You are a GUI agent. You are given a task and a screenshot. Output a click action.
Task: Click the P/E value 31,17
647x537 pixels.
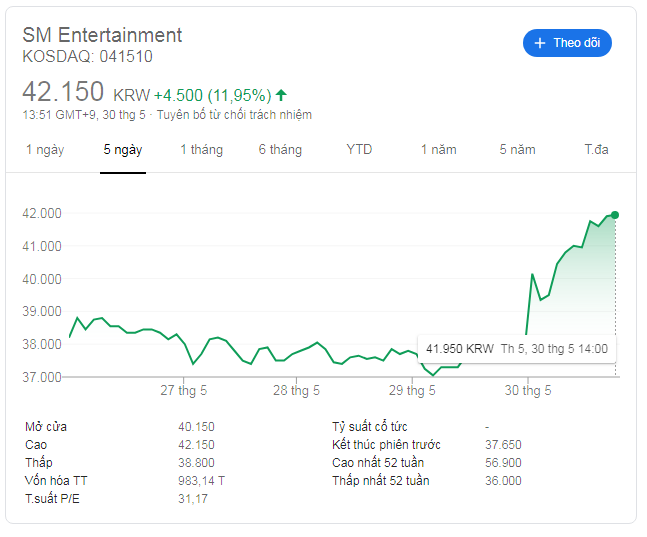click(193, 499)
